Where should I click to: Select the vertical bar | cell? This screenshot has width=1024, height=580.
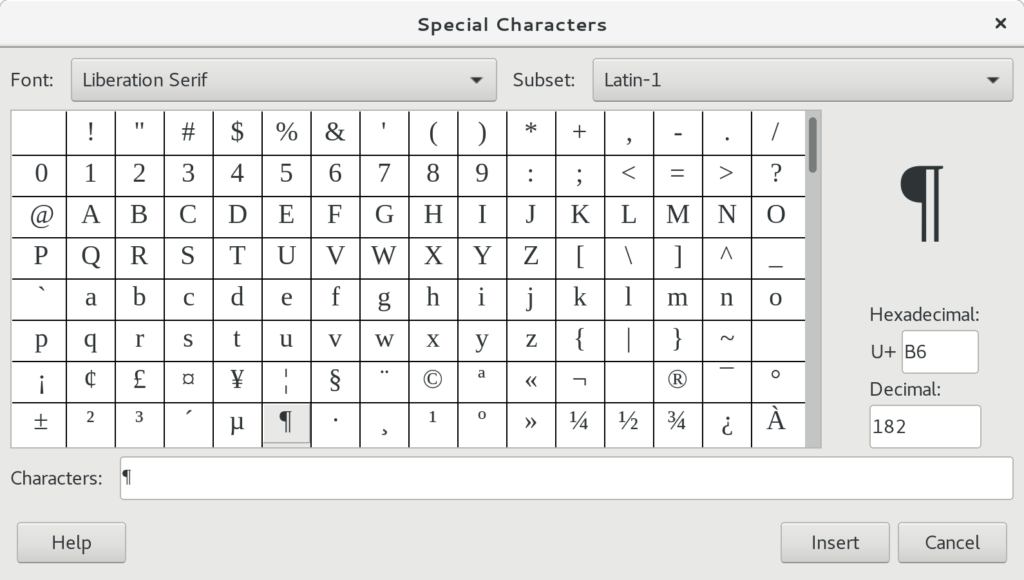pos(629,340)
